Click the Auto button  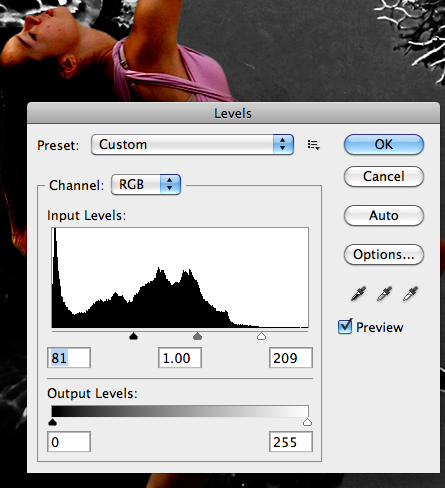click(384, 215)
